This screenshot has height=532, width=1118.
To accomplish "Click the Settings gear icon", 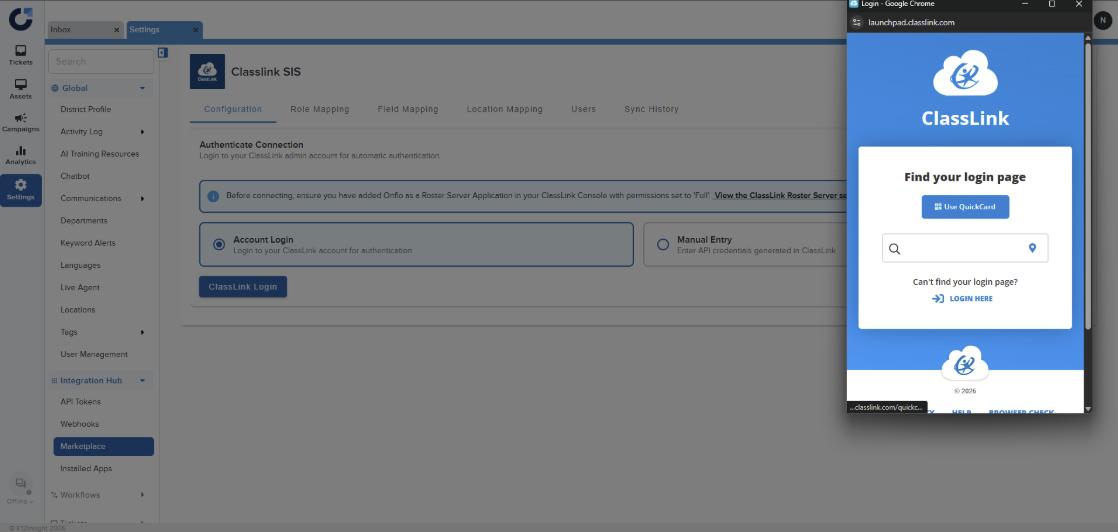I will [x=21, y=189].
